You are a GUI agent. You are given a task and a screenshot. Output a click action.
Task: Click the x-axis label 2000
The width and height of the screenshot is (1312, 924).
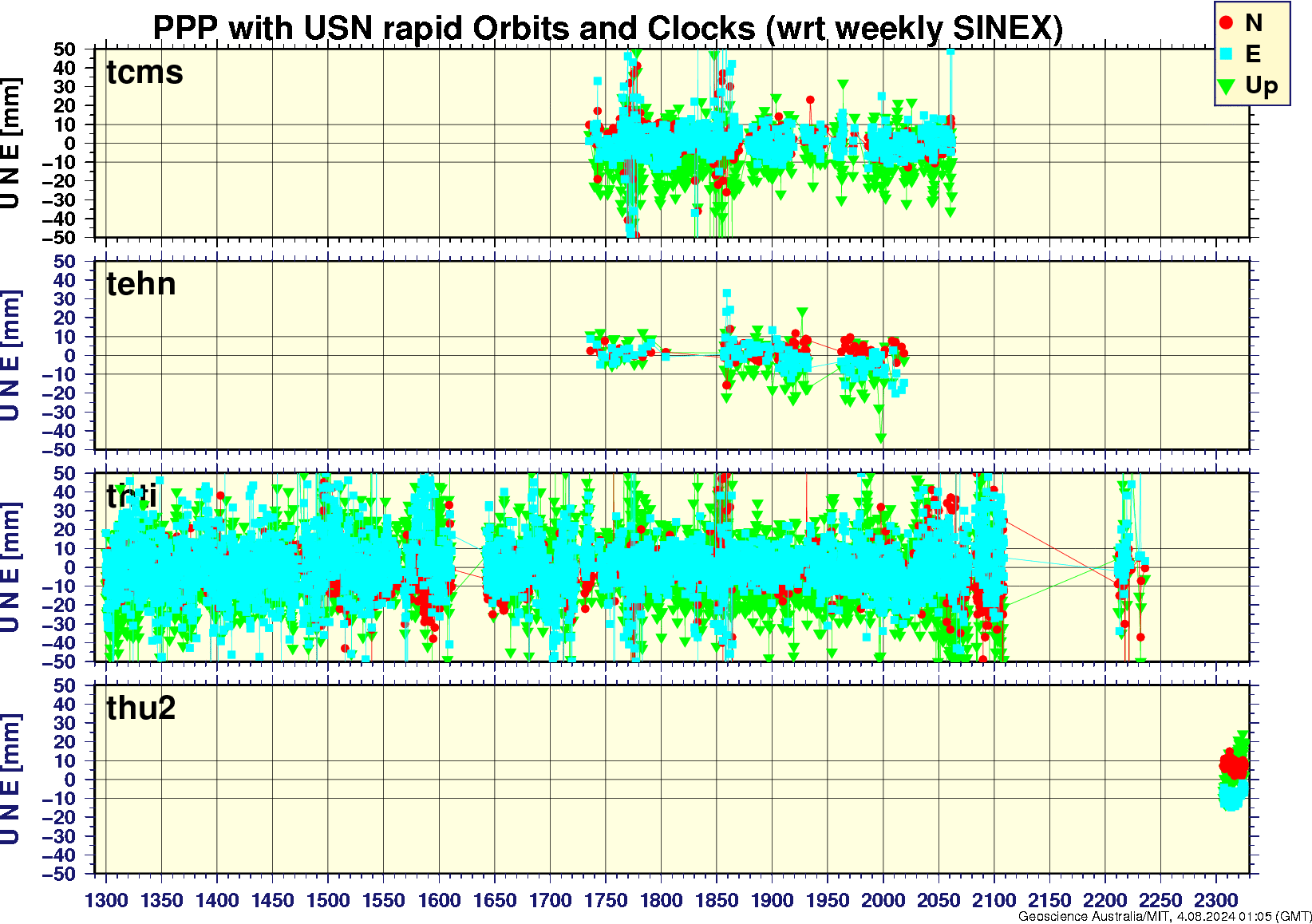883,900
